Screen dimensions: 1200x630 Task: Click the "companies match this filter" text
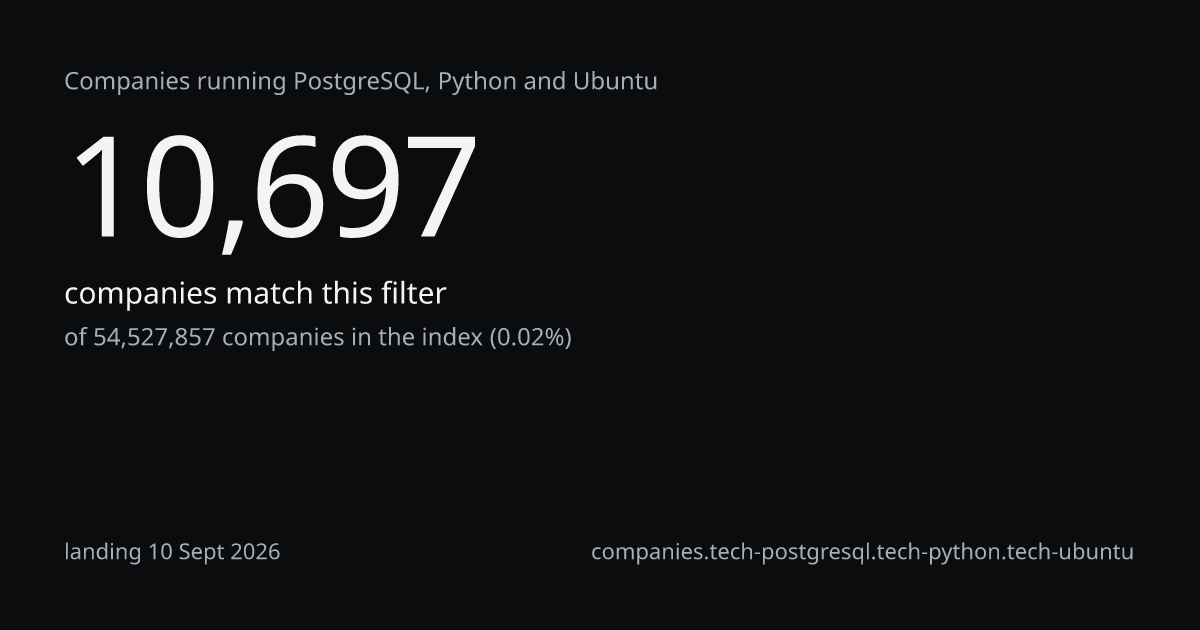[255, 294]
